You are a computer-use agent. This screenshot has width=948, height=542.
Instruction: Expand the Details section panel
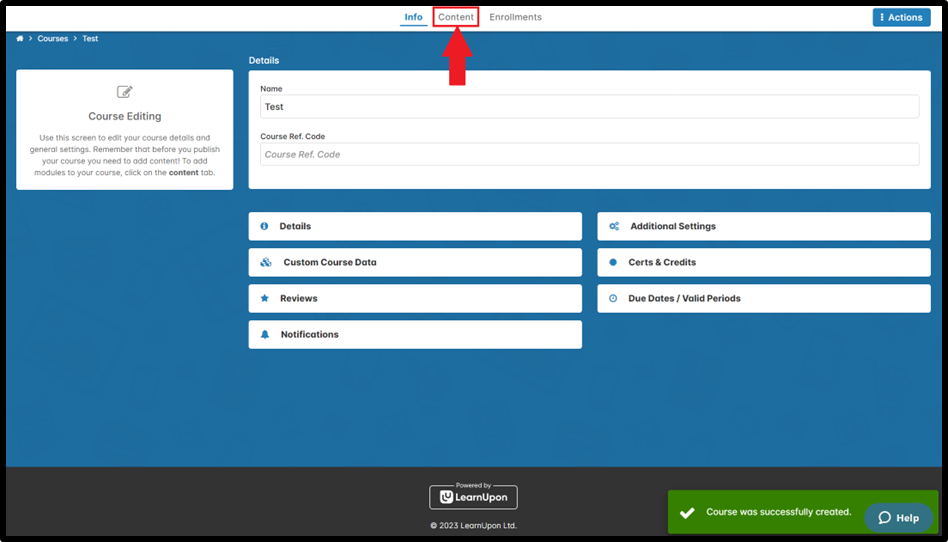click(x=415, y=226)
